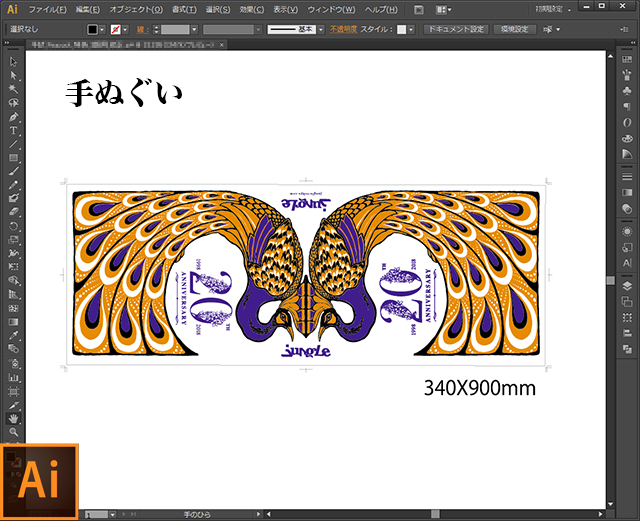The height and width of the screenshot is (521, 640).
Task: Choose the Artboard tool
Action: pyautogui.click(x=13, y=391)
